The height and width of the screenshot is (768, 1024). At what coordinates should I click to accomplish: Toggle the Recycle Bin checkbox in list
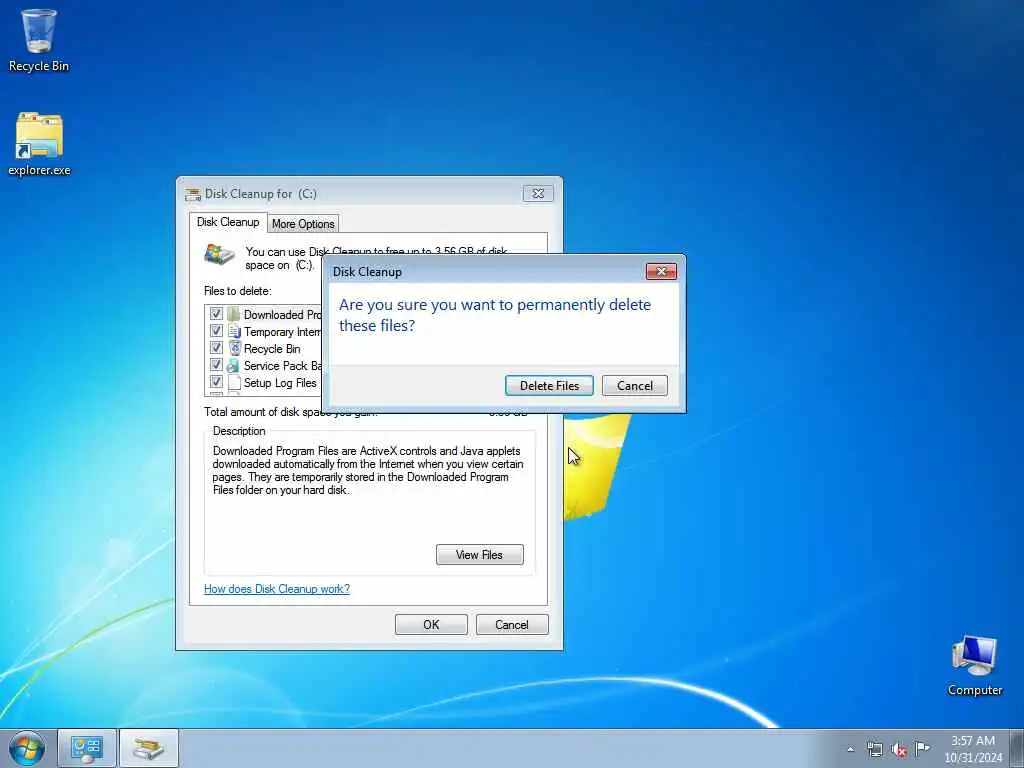tap(216, 348)
